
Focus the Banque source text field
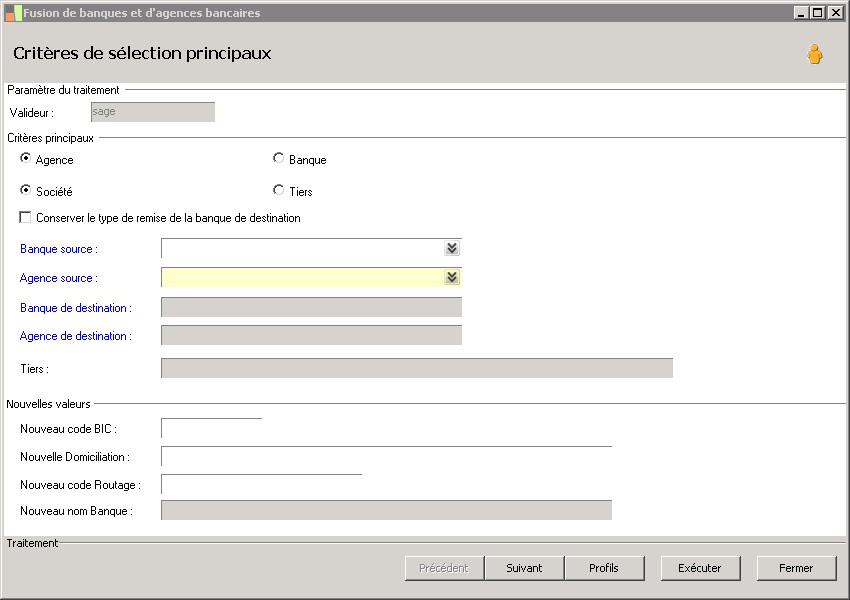coord(302,249)
